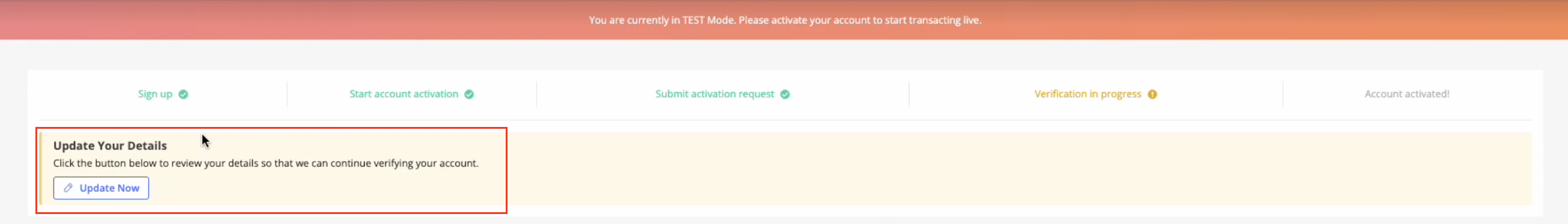Viewport: 1568px width, 224px height.
Task: Click the orange warning icon beside Verification in progress
Action: point(1152,95)
